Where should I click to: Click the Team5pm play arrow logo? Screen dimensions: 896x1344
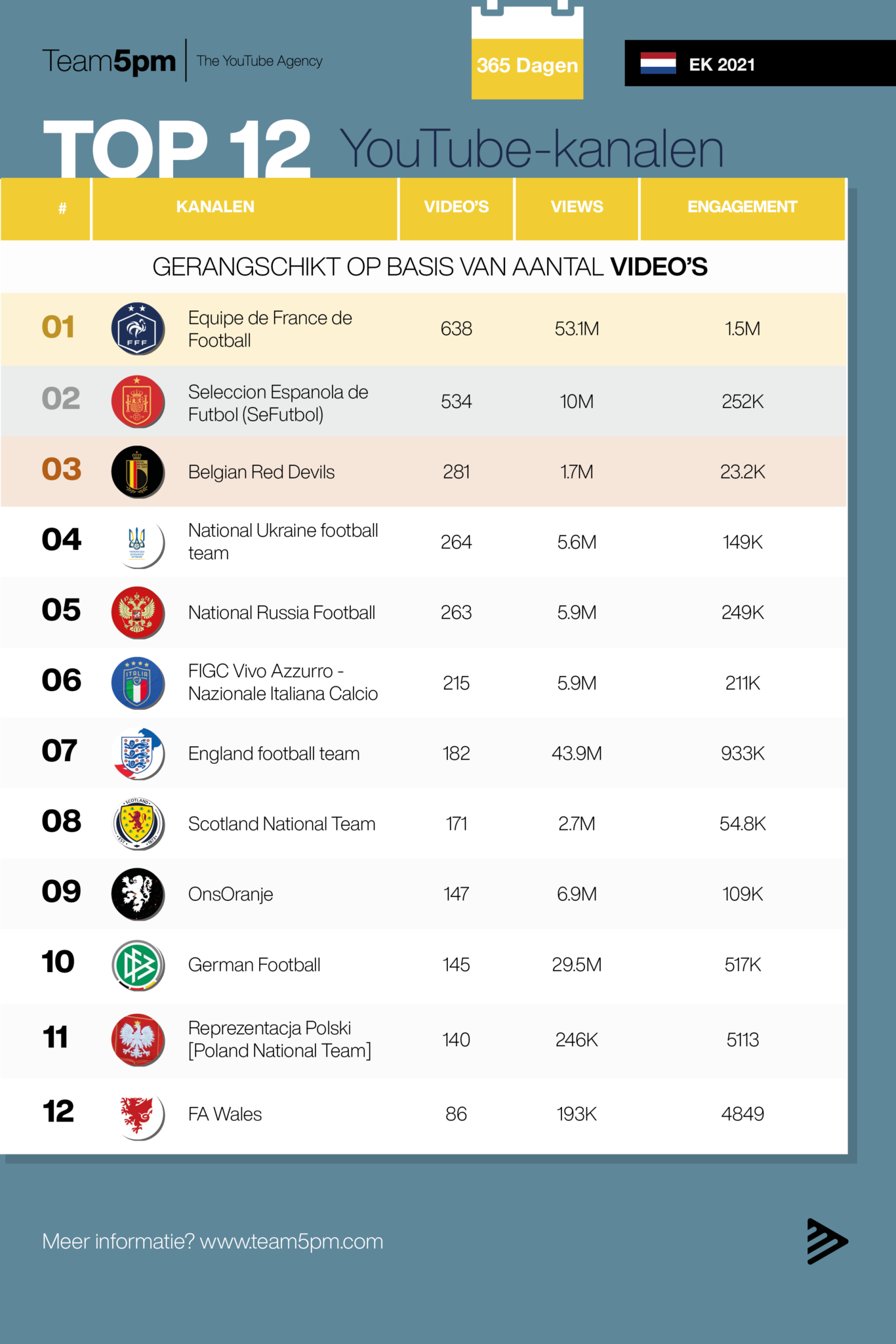[826, 1241]
